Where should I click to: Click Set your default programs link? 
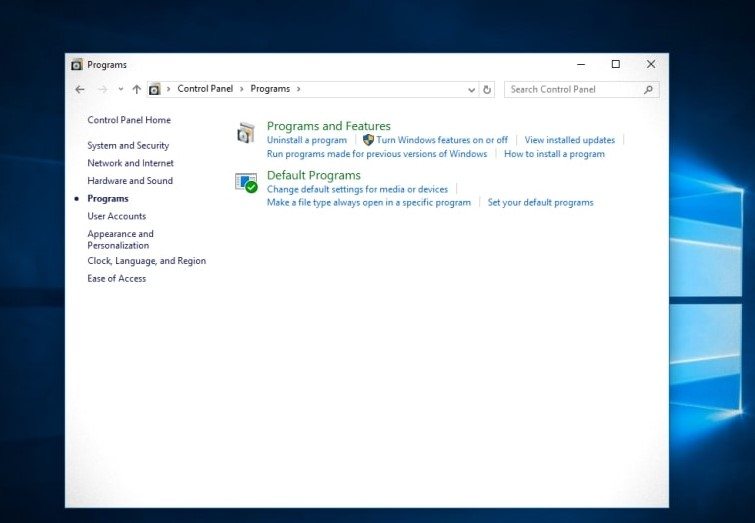point(540,202)
